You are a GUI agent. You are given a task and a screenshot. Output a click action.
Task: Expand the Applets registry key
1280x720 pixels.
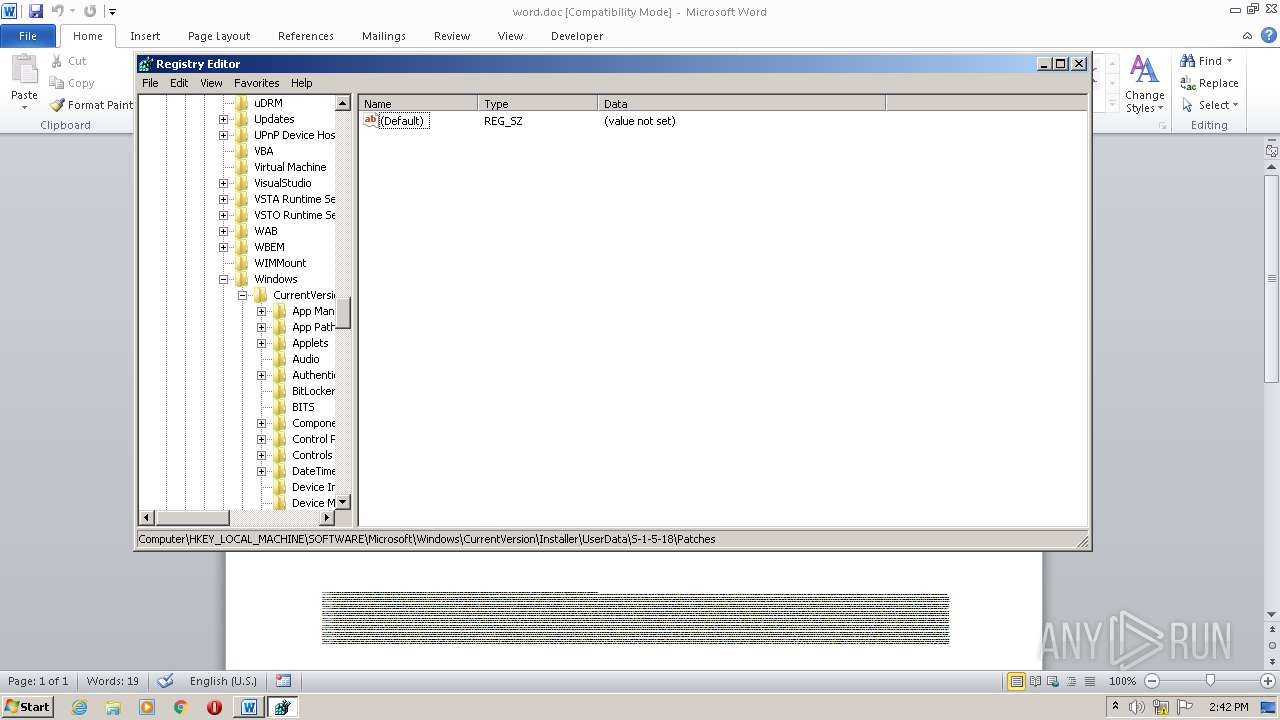[x=262, y=343]
